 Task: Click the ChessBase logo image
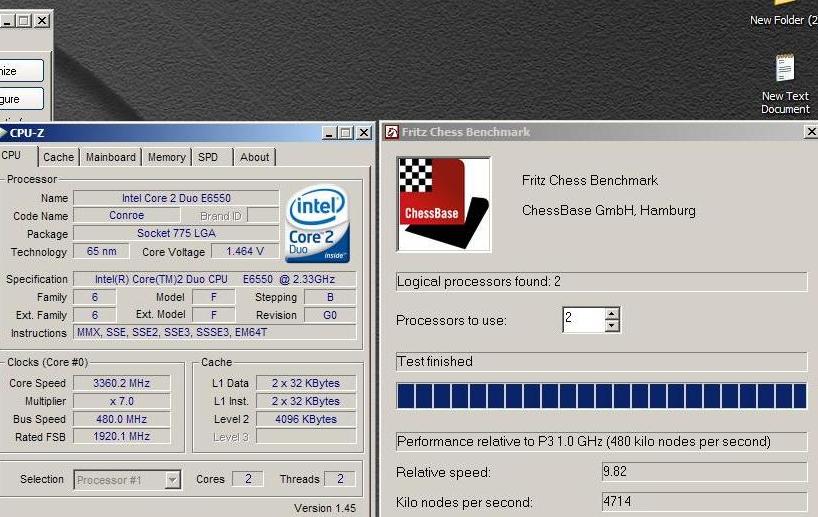[x=443, y=204]
